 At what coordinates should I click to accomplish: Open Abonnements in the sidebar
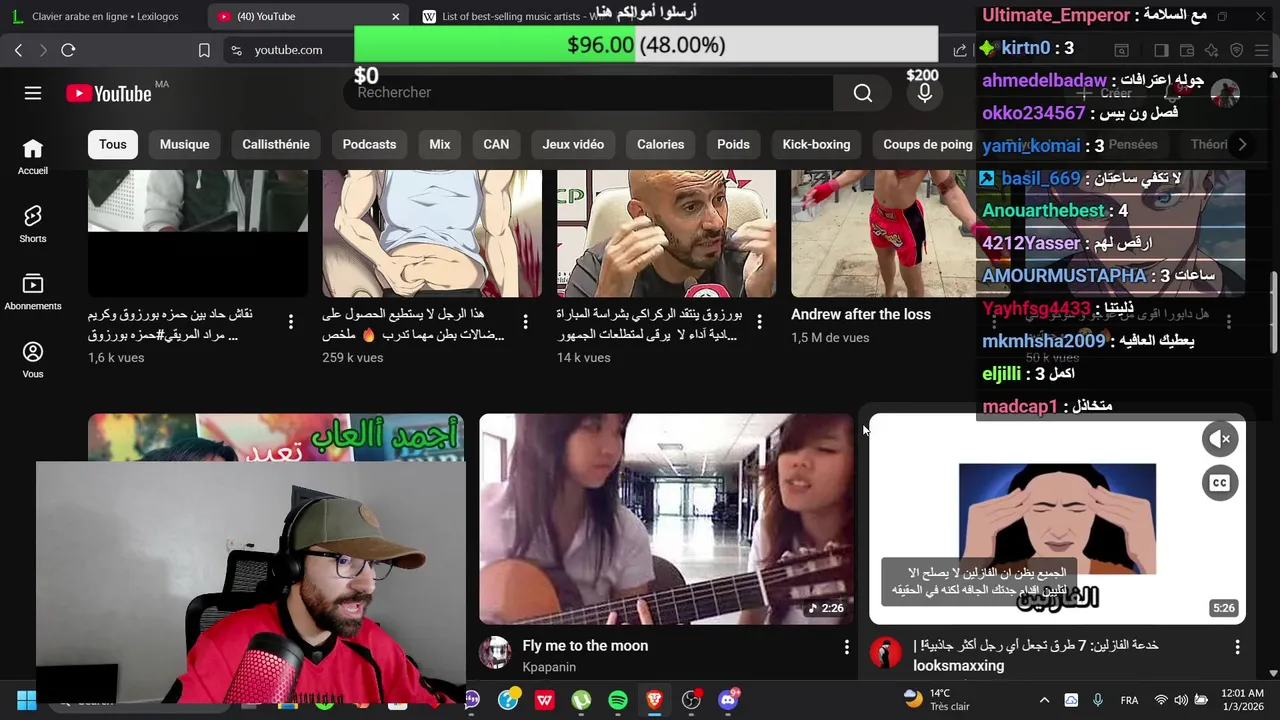click(x=33, y=292)
